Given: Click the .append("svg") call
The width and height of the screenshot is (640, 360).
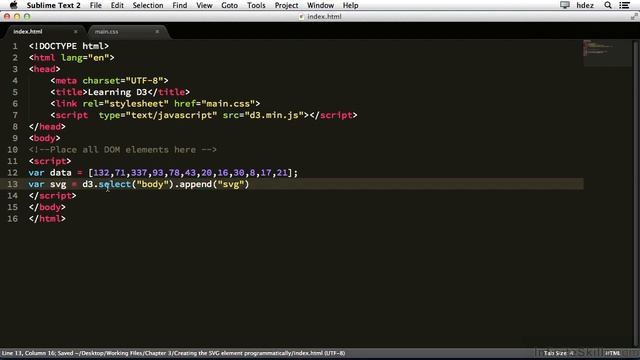Looking at the screenshot, I should (x=212, y=184).
